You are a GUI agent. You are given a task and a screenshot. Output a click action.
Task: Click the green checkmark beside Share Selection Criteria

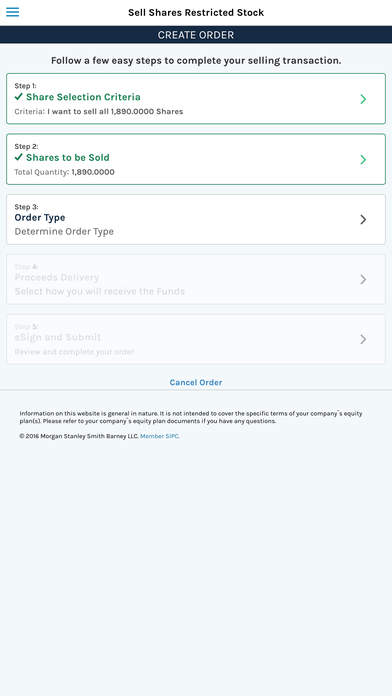pyautogui.click(x=19, y=96)
